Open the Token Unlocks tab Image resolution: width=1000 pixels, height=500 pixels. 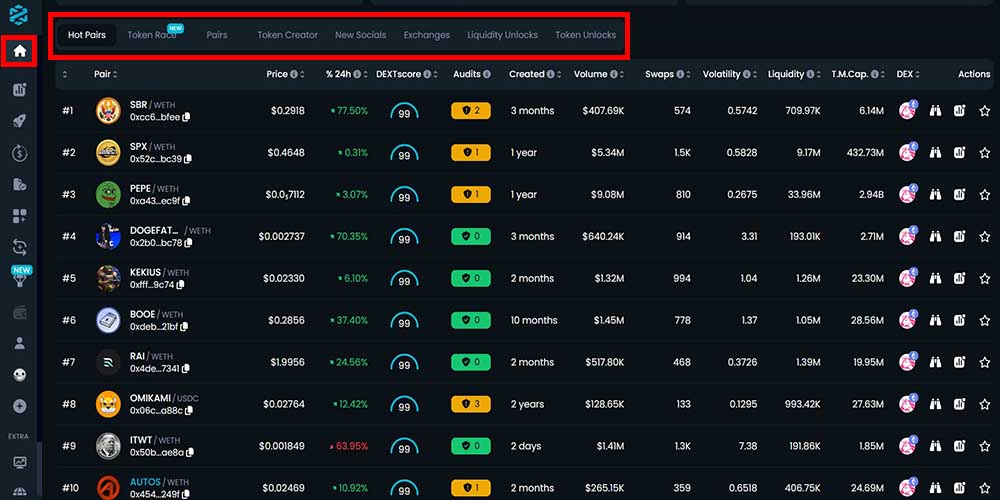585,35
